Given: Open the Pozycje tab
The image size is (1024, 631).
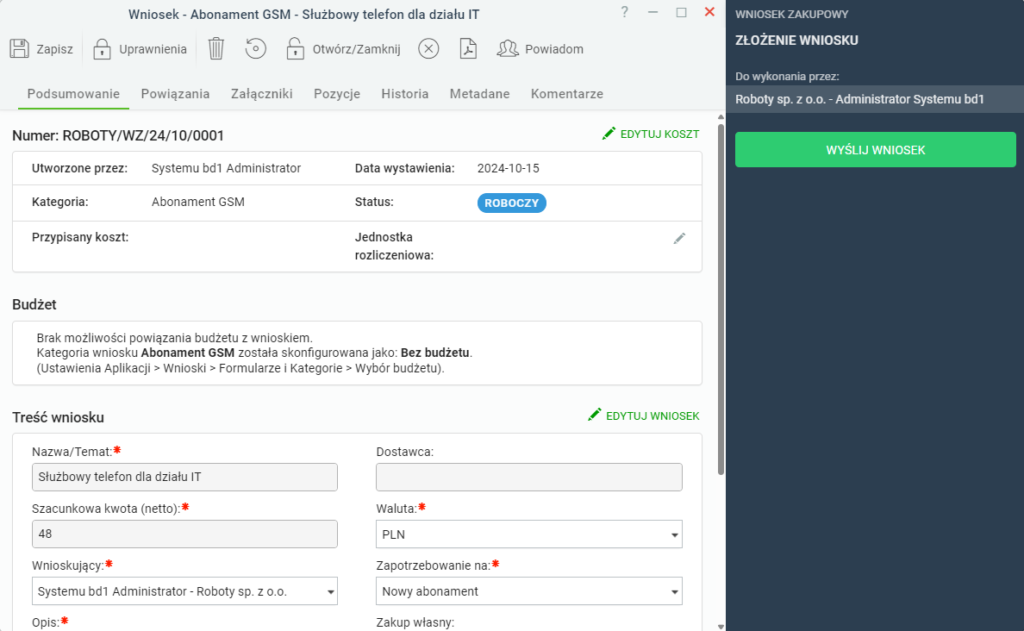Looking at the screenshot, I should (337, 94).
